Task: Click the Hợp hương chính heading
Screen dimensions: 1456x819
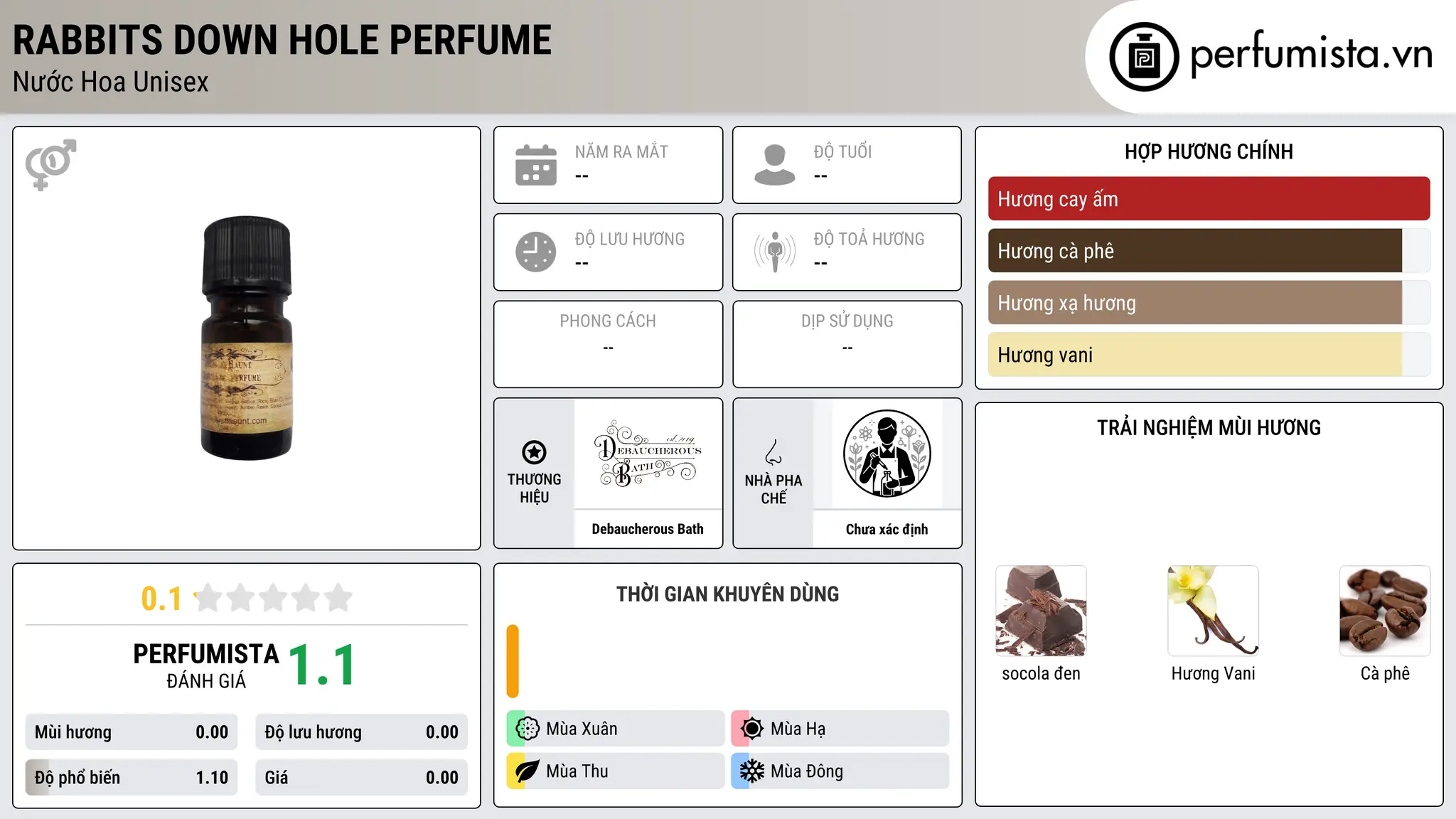Action: pos(1209,151)
